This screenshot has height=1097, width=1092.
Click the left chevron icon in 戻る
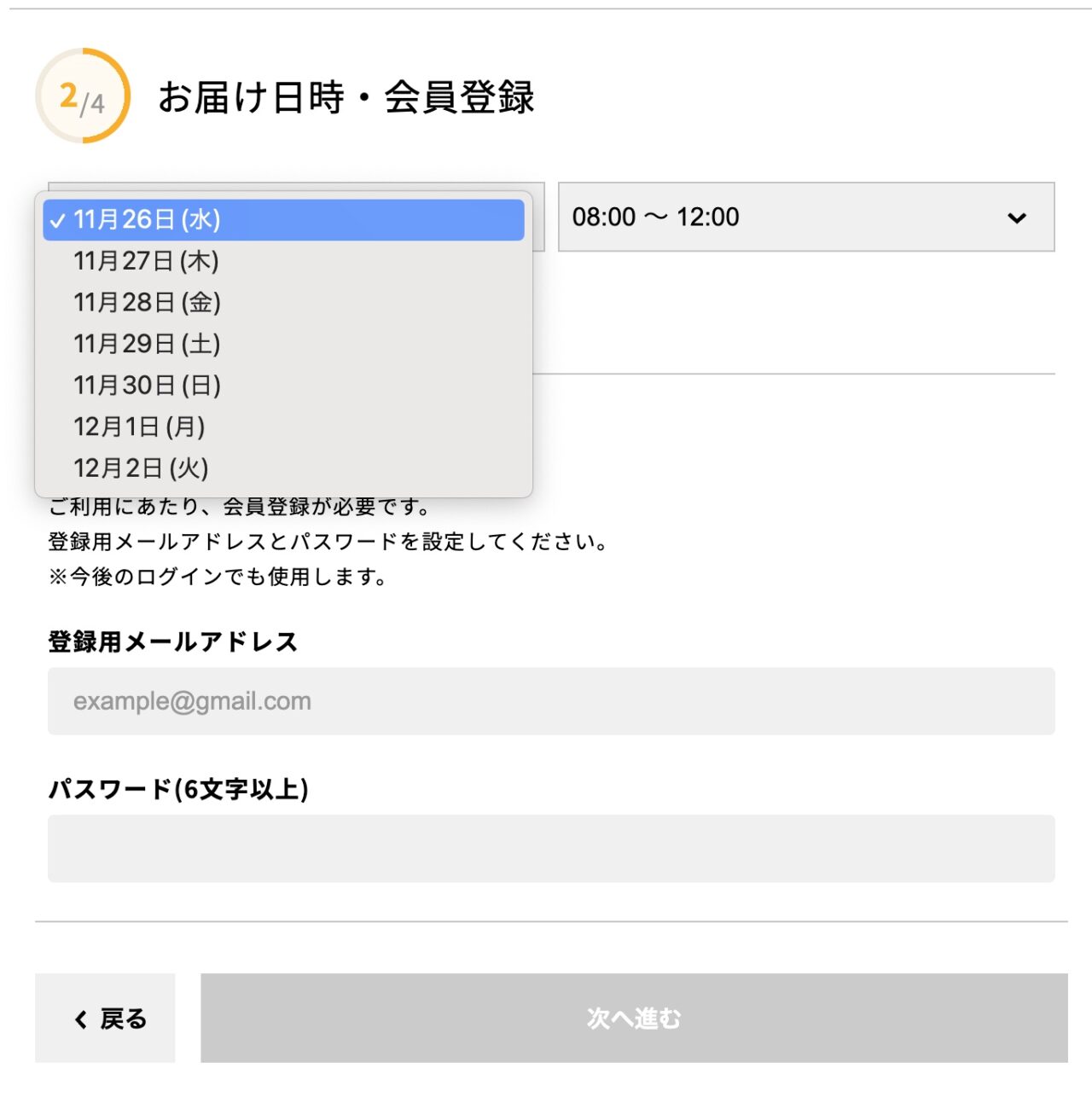[81, 1019]
